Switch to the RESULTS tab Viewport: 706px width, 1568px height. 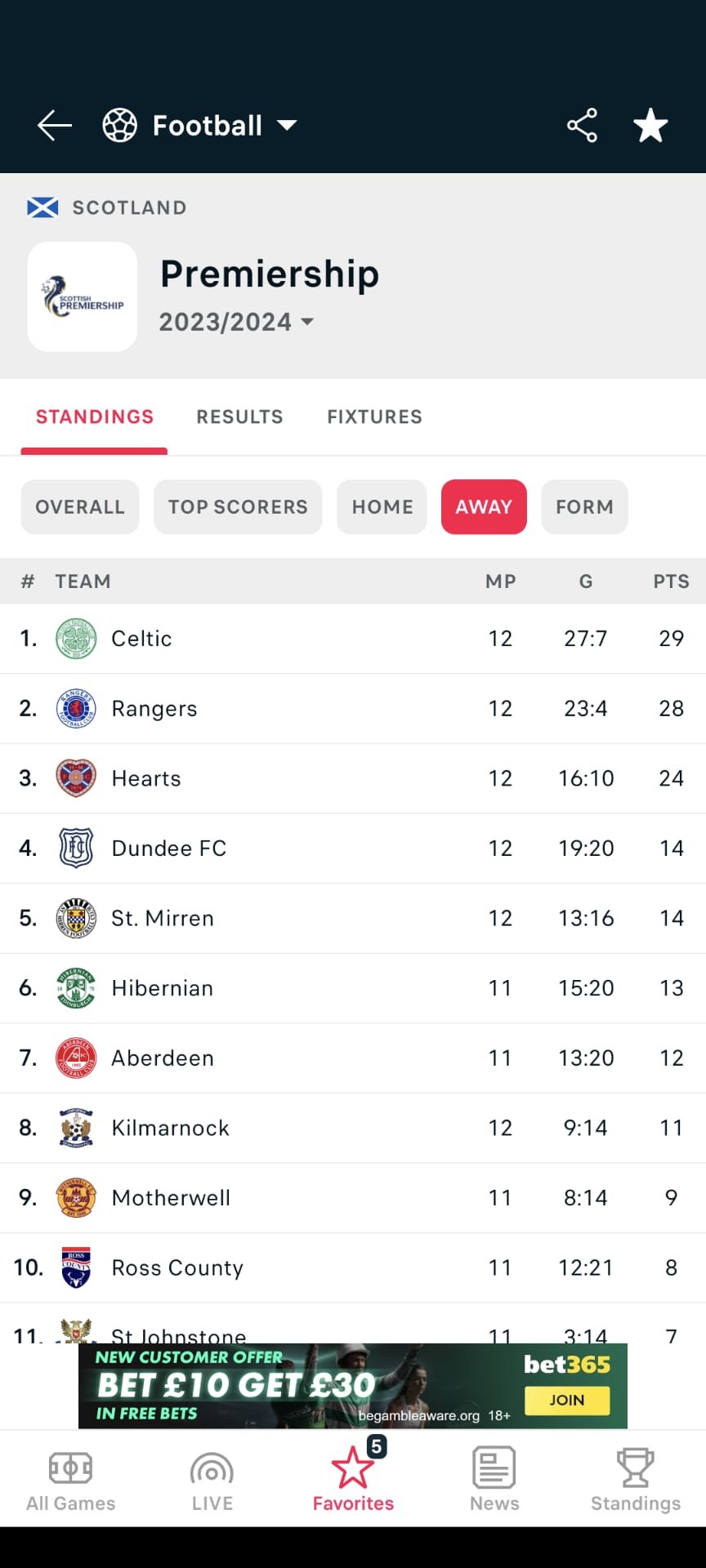click(239, 416)
